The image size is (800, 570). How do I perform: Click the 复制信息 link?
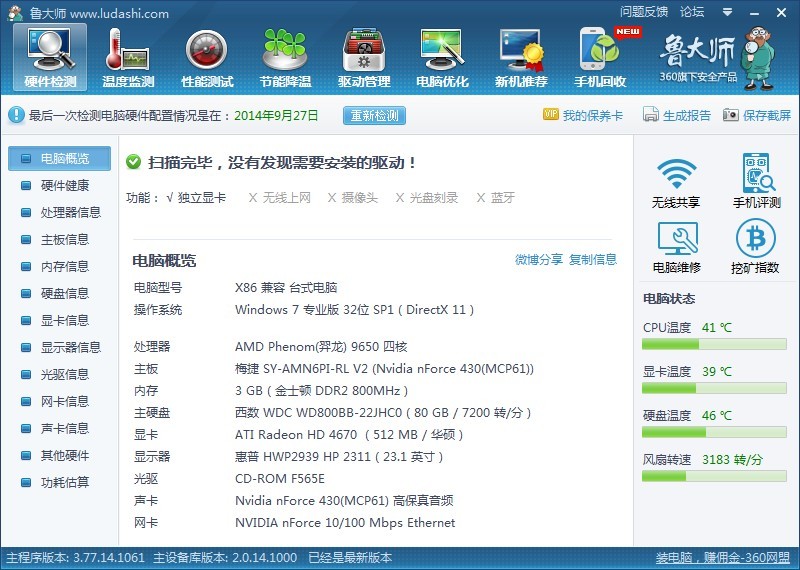pyautogui.click(x=593, y=260)
